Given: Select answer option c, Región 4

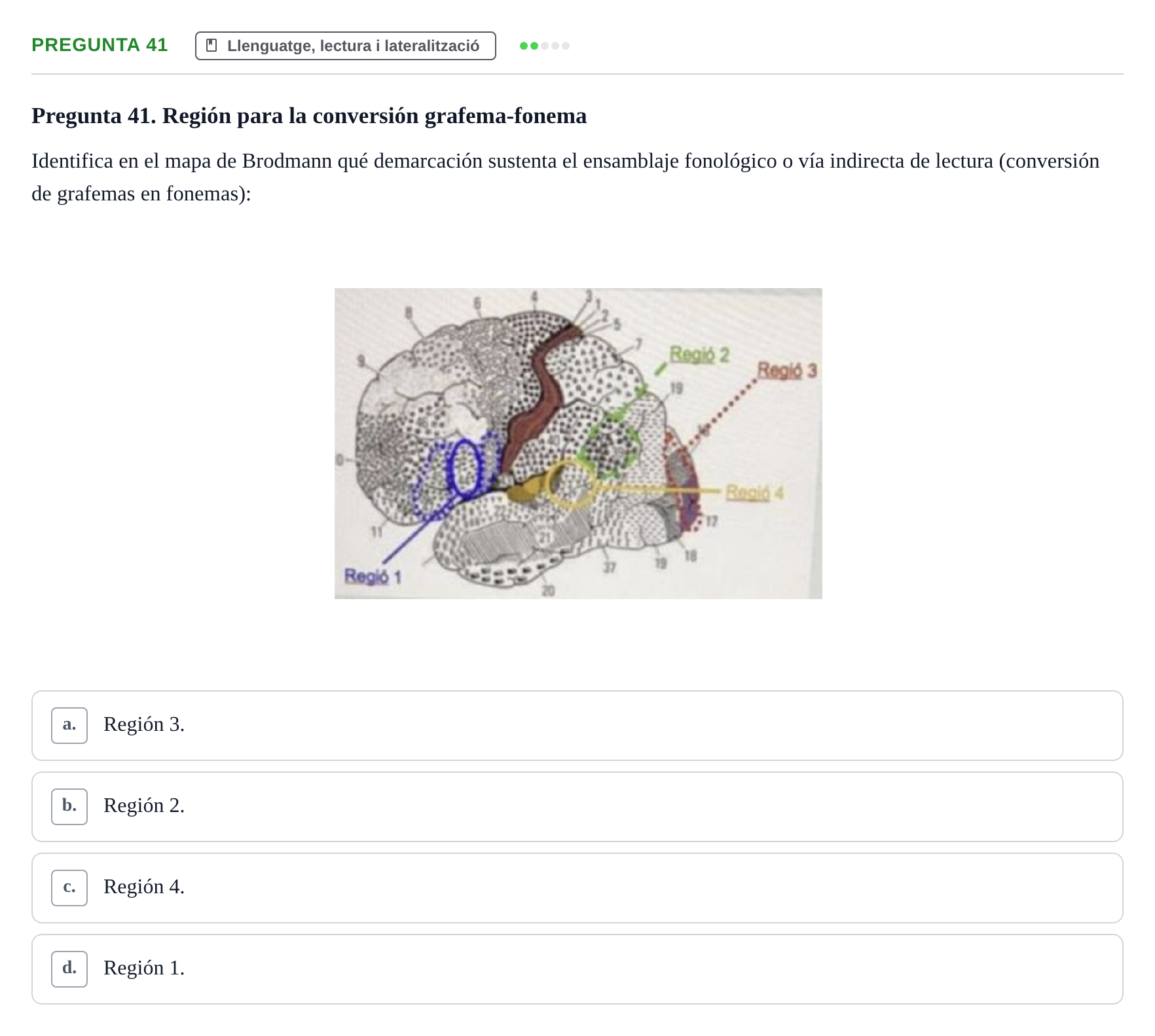Looking at the screenshot, I should (x=577, y=888).
